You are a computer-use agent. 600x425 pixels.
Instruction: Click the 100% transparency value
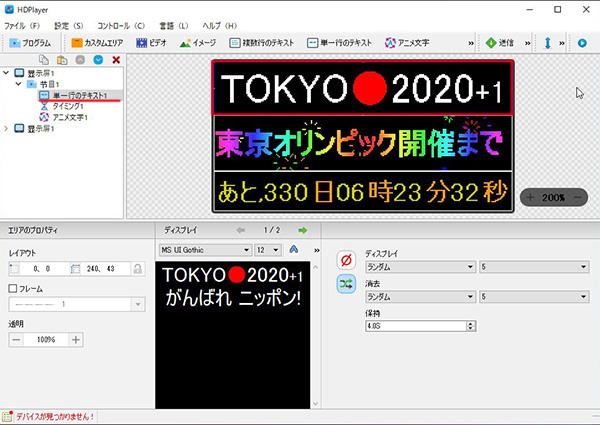[x=46, y=339]
